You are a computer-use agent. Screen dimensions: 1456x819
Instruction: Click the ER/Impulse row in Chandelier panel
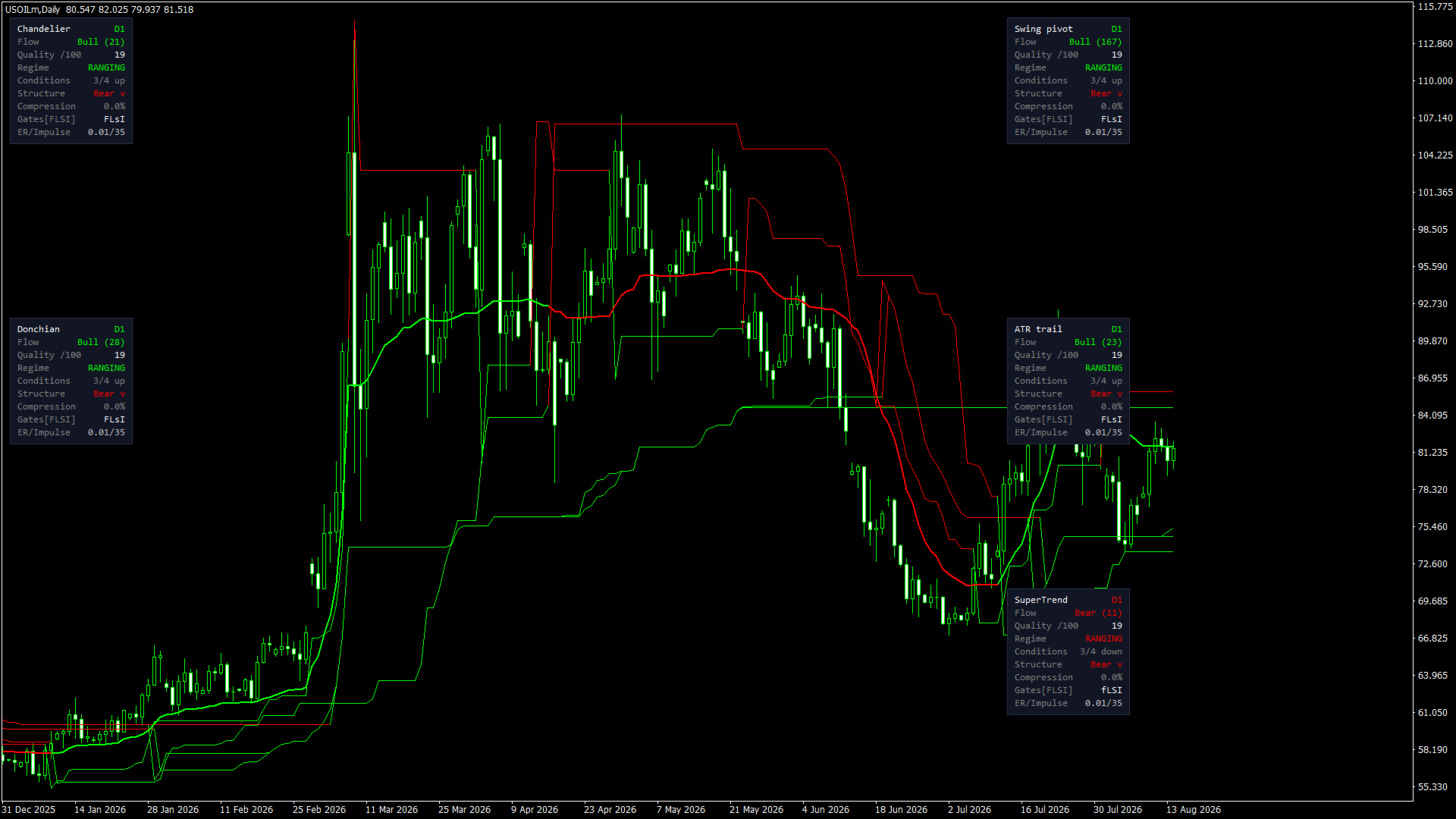click(x=71, y=132)
